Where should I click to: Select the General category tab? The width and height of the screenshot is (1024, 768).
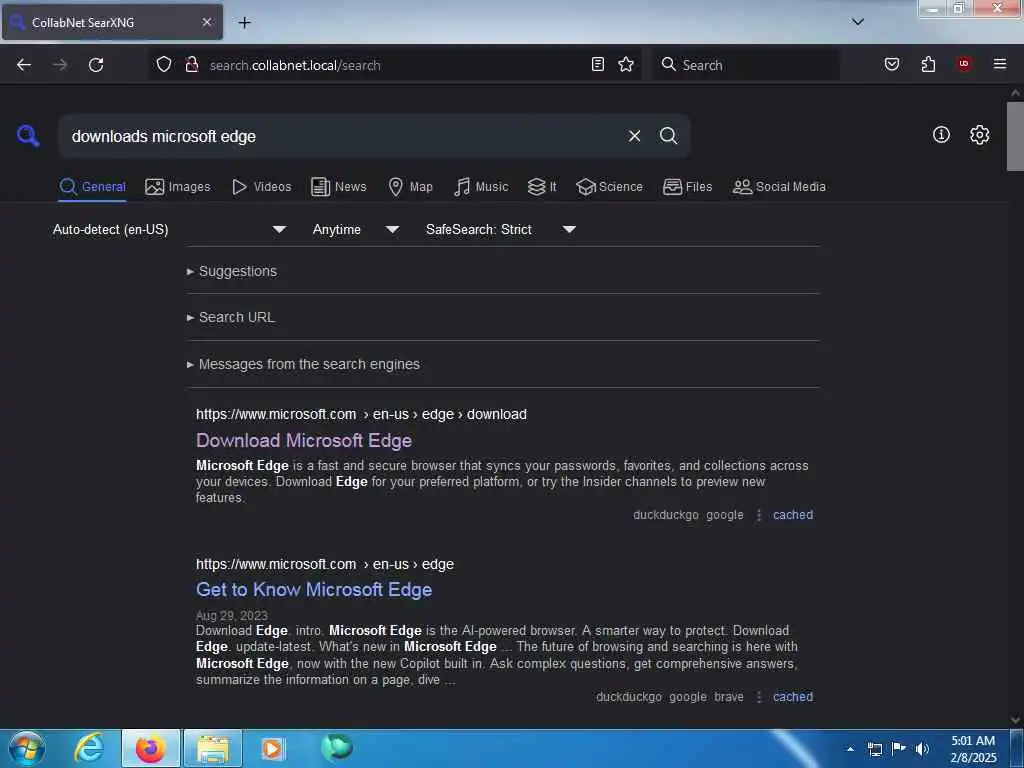point(92,187)
